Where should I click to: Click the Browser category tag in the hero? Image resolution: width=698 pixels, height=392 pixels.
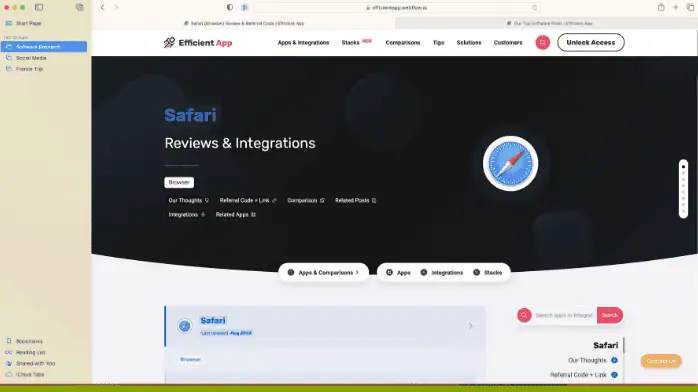179,182
